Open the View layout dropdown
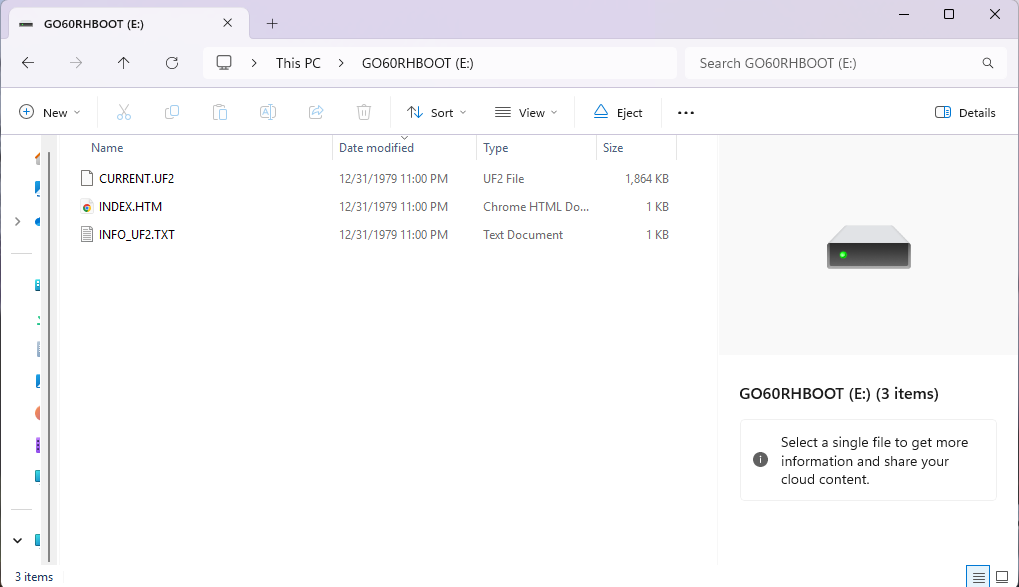The height and width of the screenshot is (587, 1019). pos(526,113)
